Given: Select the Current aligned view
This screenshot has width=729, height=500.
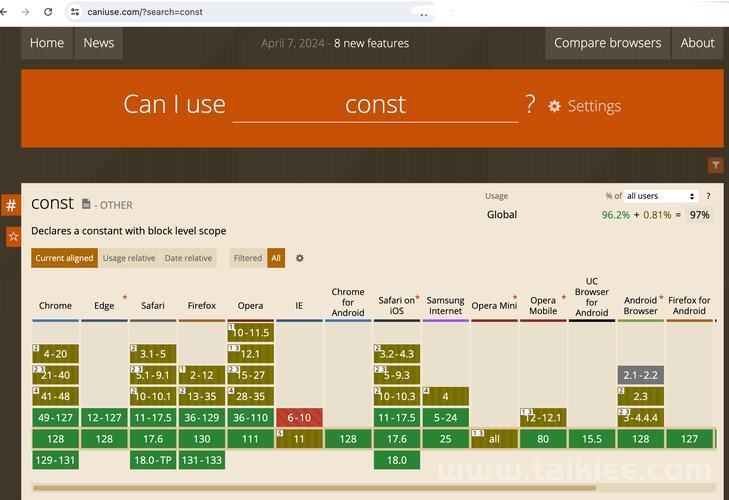Looking at the screenshot, I should [x=64, y=258].
